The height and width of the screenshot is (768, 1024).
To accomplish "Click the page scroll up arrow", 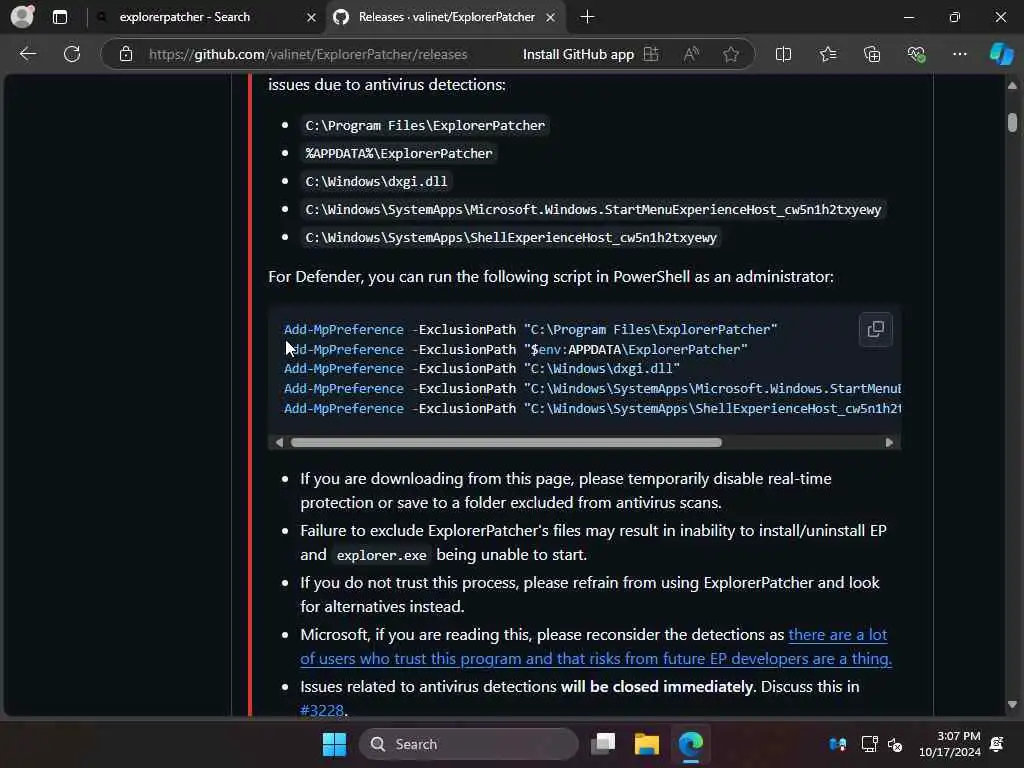I will [1012, 86].
